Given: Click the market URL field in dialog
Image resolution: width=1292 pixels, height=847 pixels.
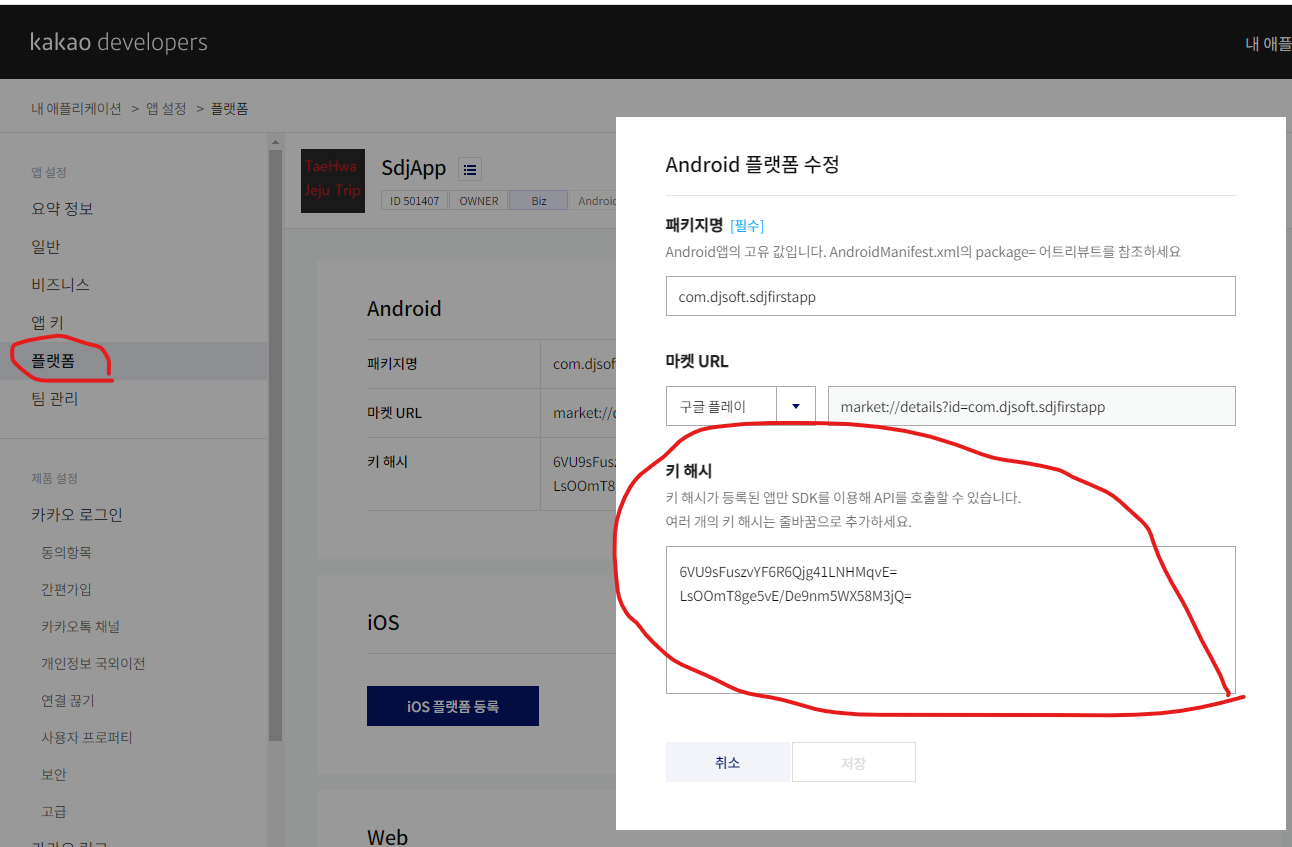Looking at the screenshot, I should point(1032,406).
